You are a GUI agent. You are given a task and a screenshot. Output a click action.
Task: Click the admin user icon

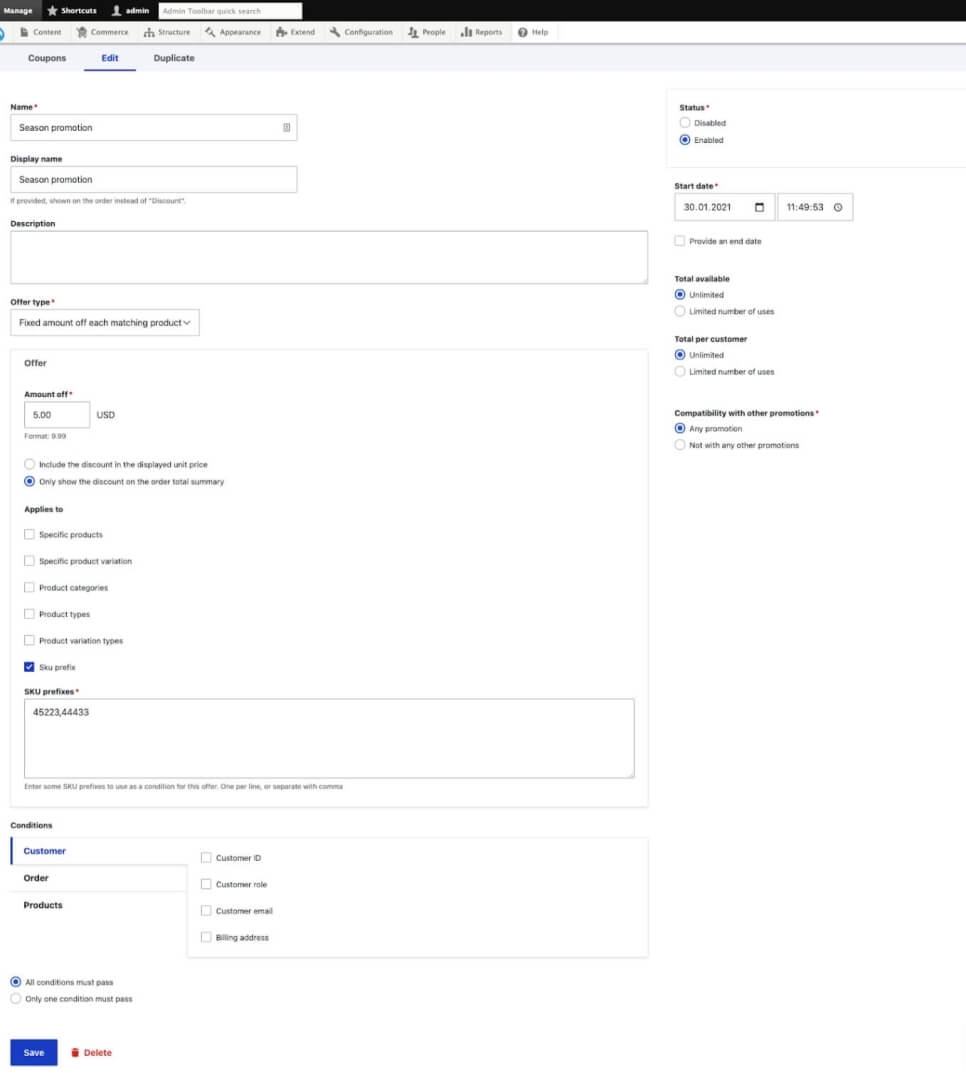(x=117, y=10)
